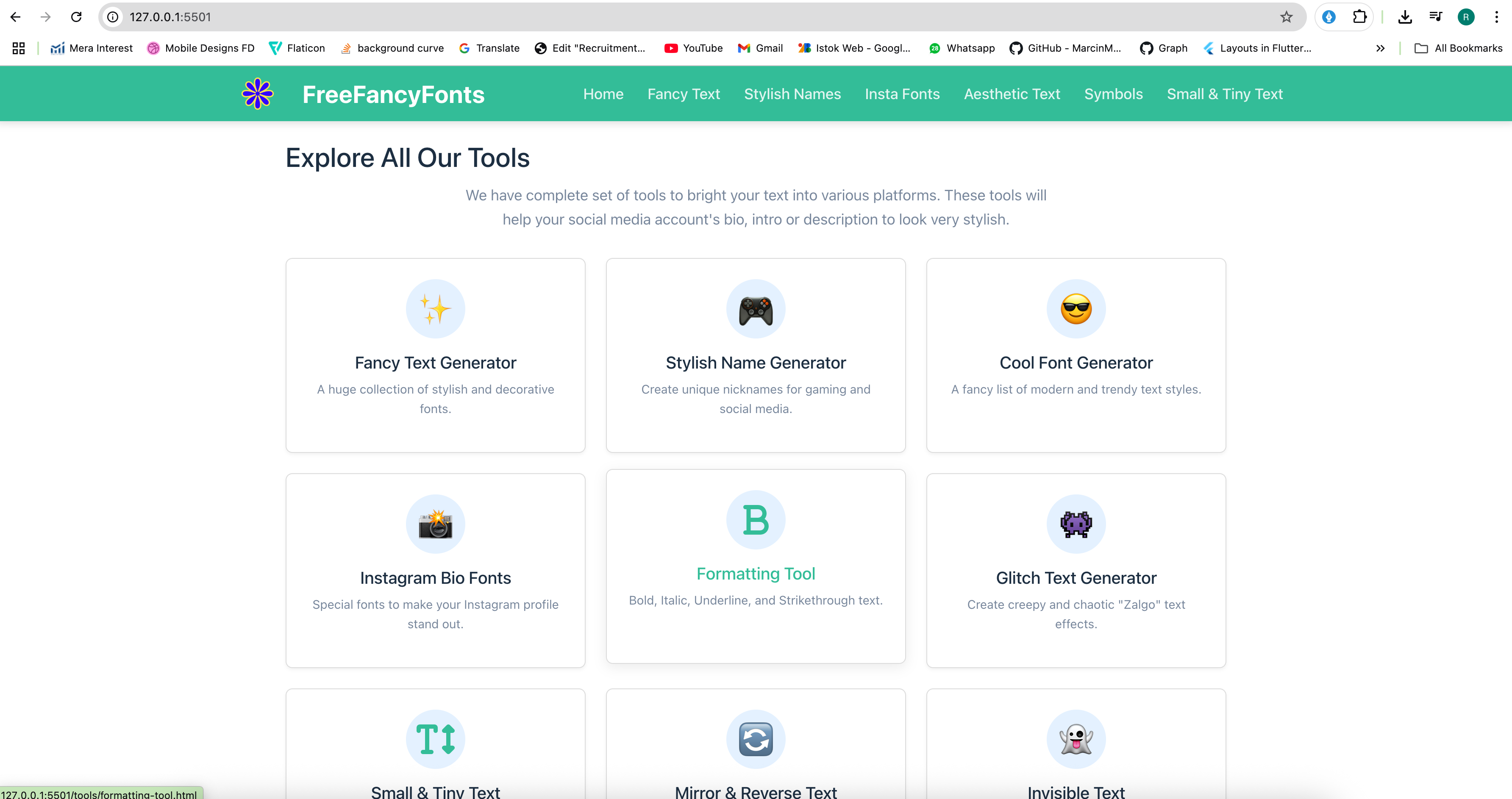Open the Stylish Name Generator card title
This screenshot has width=1512, height=799.
[x=756, y=363]
